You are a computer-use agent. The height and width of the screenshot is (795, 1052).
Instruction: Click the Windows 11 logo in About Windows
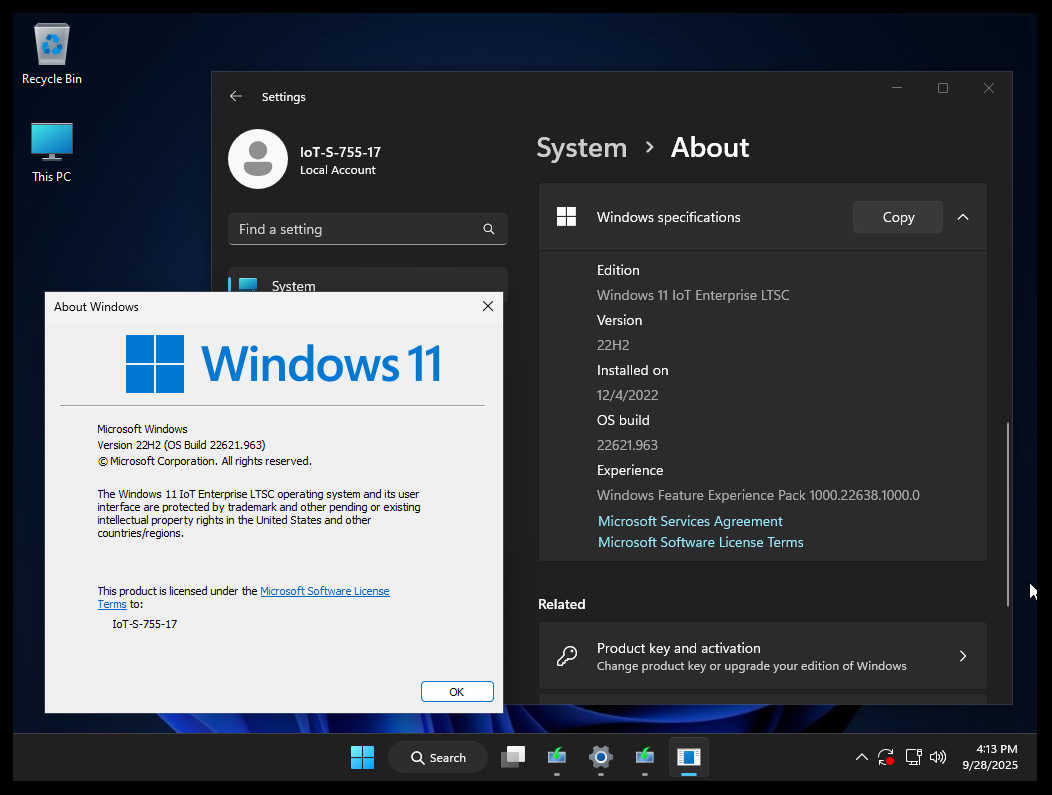[x=284, y=364]
